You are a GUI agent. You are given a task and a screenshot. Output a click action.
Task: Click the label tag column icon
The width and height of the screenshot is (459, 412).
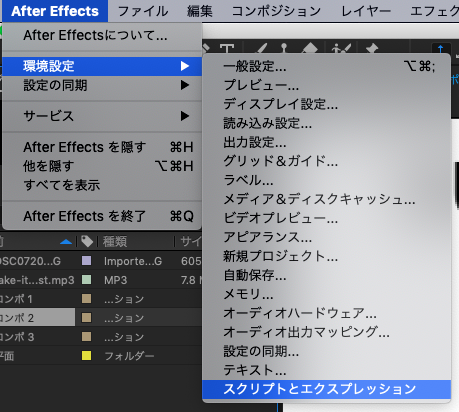click(87, 241)
